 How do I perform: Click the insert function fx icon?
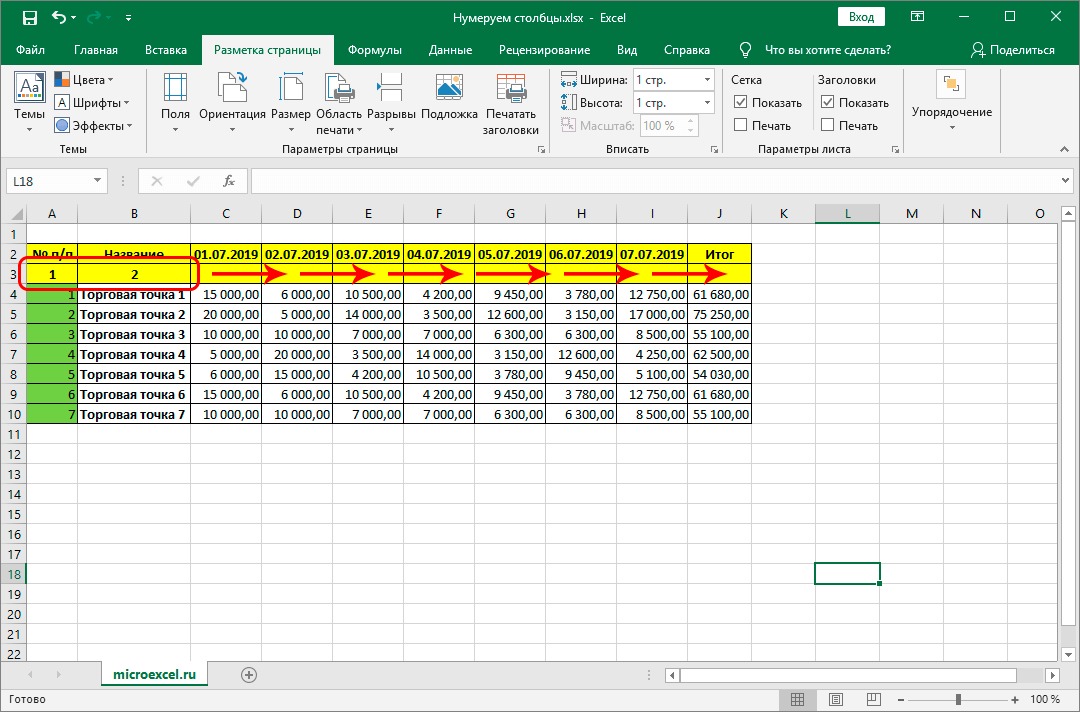(x=229, y=181)
